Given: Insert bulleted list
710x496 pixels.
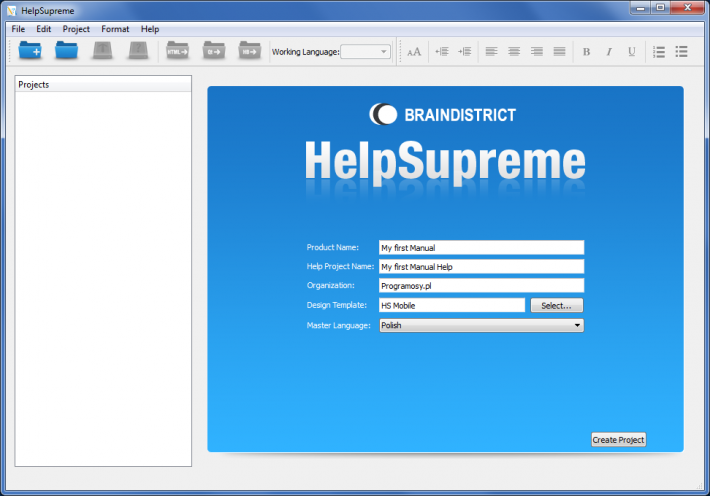Looking at the screenshot, I should (681, 52).
